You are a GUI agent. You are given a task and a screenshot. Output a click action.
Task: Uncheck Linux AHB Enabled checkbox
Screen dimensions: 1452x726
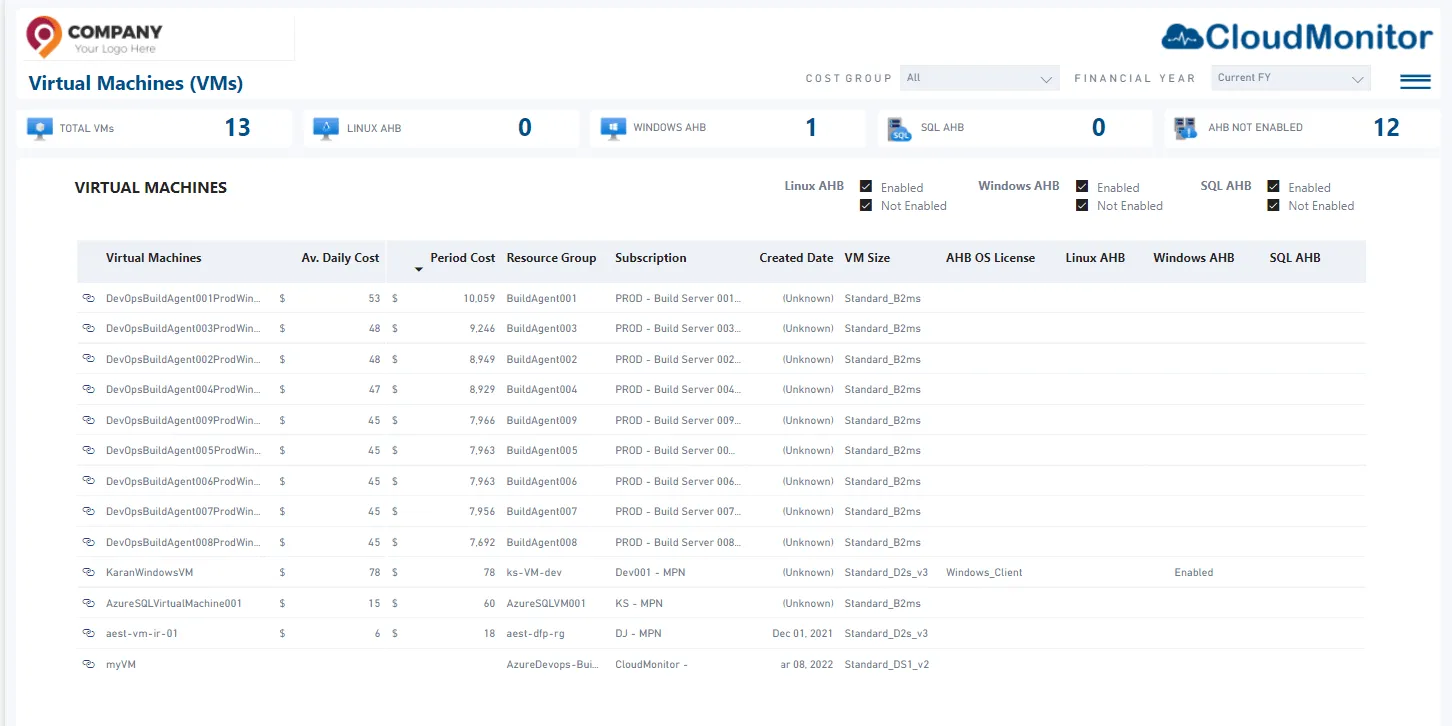tap(866, 186)
